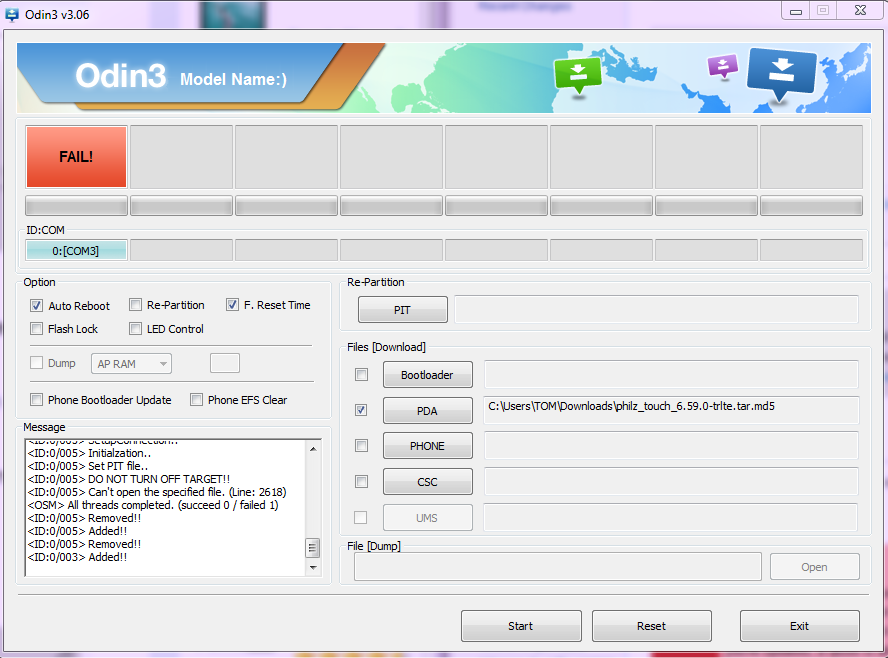Click the PHONE file path field
The width and height of the screenshot is (888, 658).
coord(671,446)
